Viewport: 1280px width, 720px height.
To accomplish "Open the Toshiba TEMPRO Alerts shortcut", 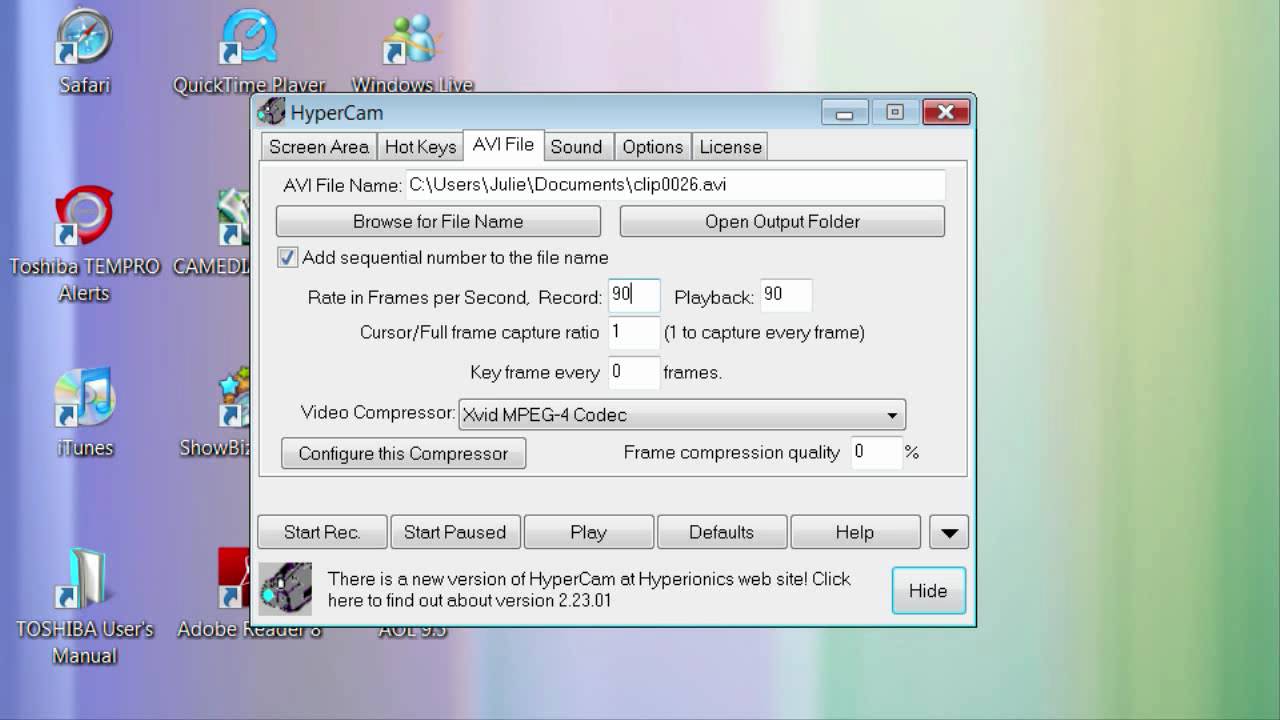I will (x=84, y=244).
